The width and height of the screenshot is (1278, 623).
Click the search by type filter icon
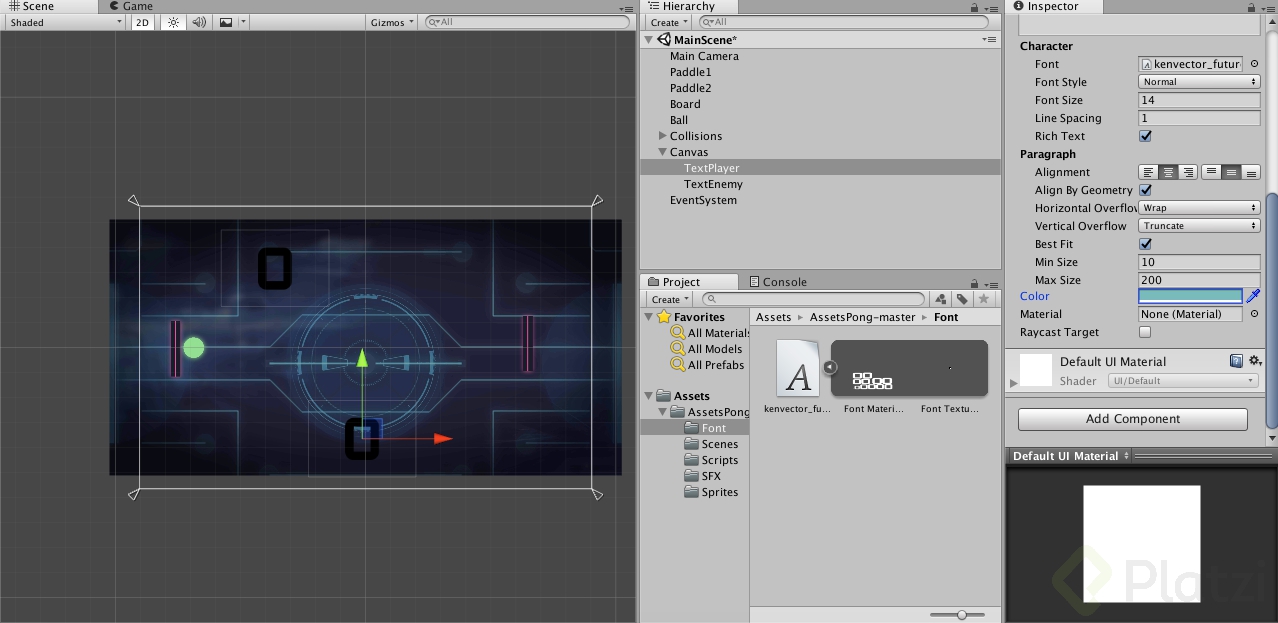[x=940, y=299]
